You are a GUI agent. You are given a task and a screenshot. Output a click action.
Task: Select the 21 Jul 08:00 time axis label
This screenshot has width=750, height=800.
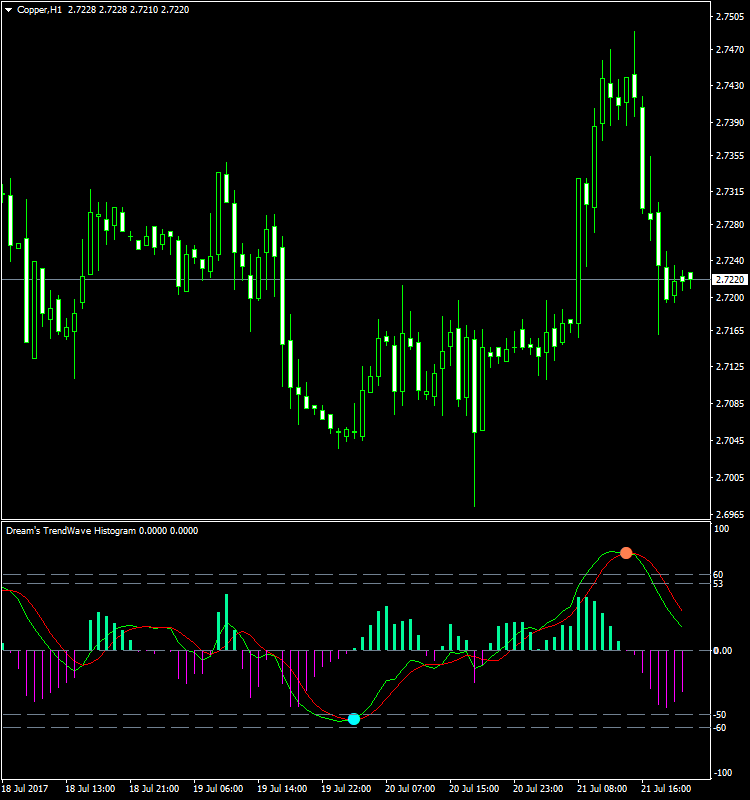[602, 789]
